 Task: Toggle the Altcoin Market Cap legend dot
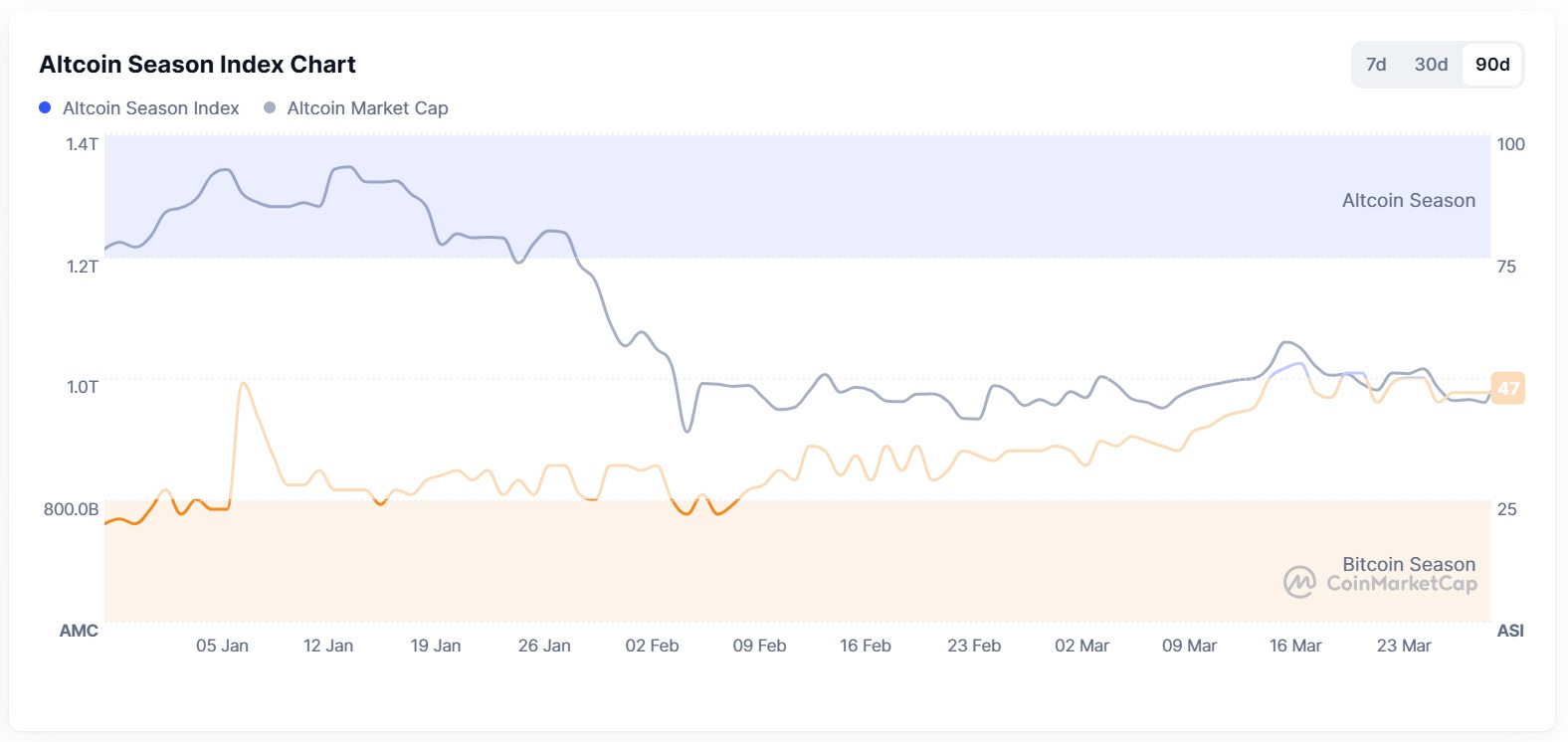point(270,107)
